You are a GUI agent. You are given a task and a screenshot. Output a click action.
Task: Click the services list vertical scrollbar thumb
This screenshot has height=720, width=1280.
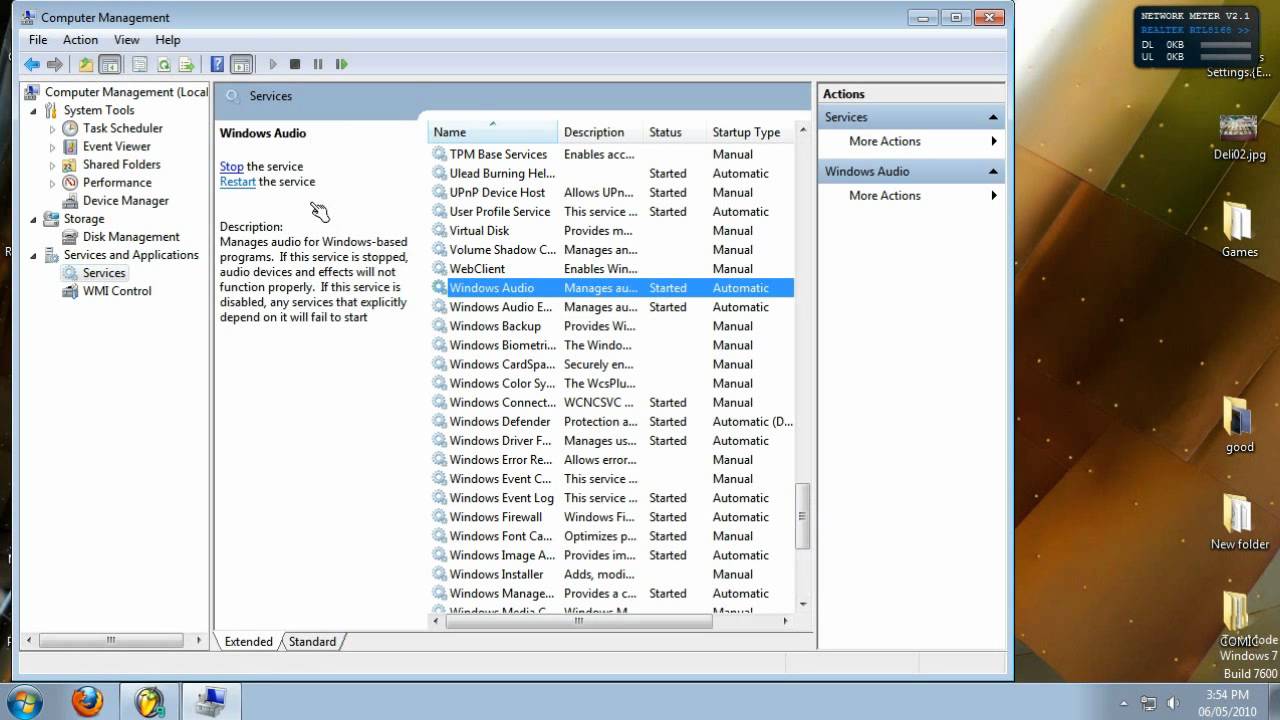802,516
